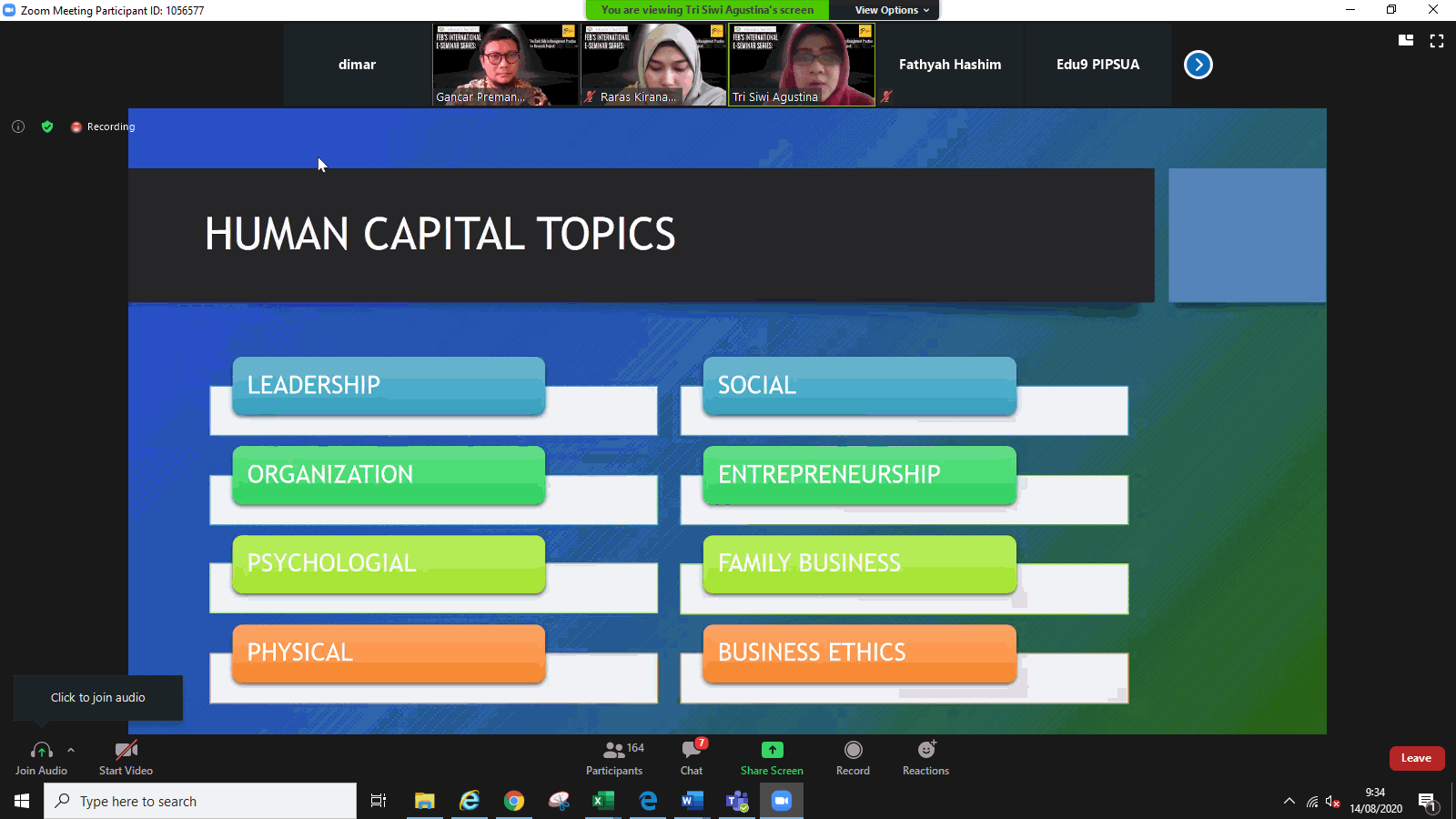Click the green encryption shield icon
The height and width of the screenshot is (819, 1456).
[x=47, y=126]
